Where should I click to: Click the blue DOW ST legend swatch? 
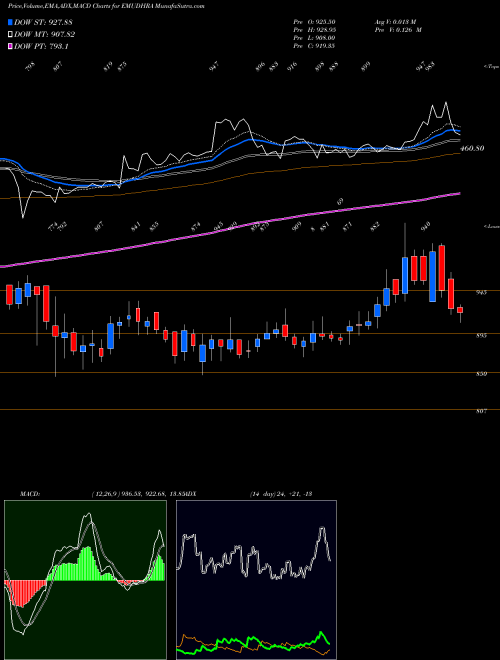click(x=11, y=22)
